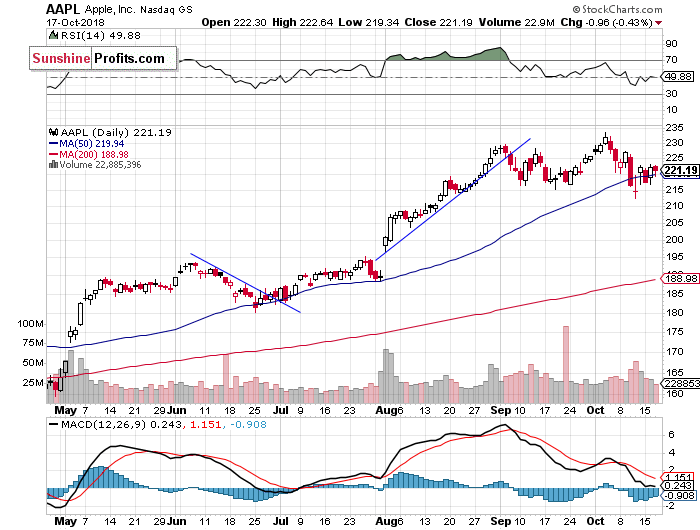This screenshot has height=530, width=700.
Task: Click the 6 level on MACD axis
Action: pos(671,434)
